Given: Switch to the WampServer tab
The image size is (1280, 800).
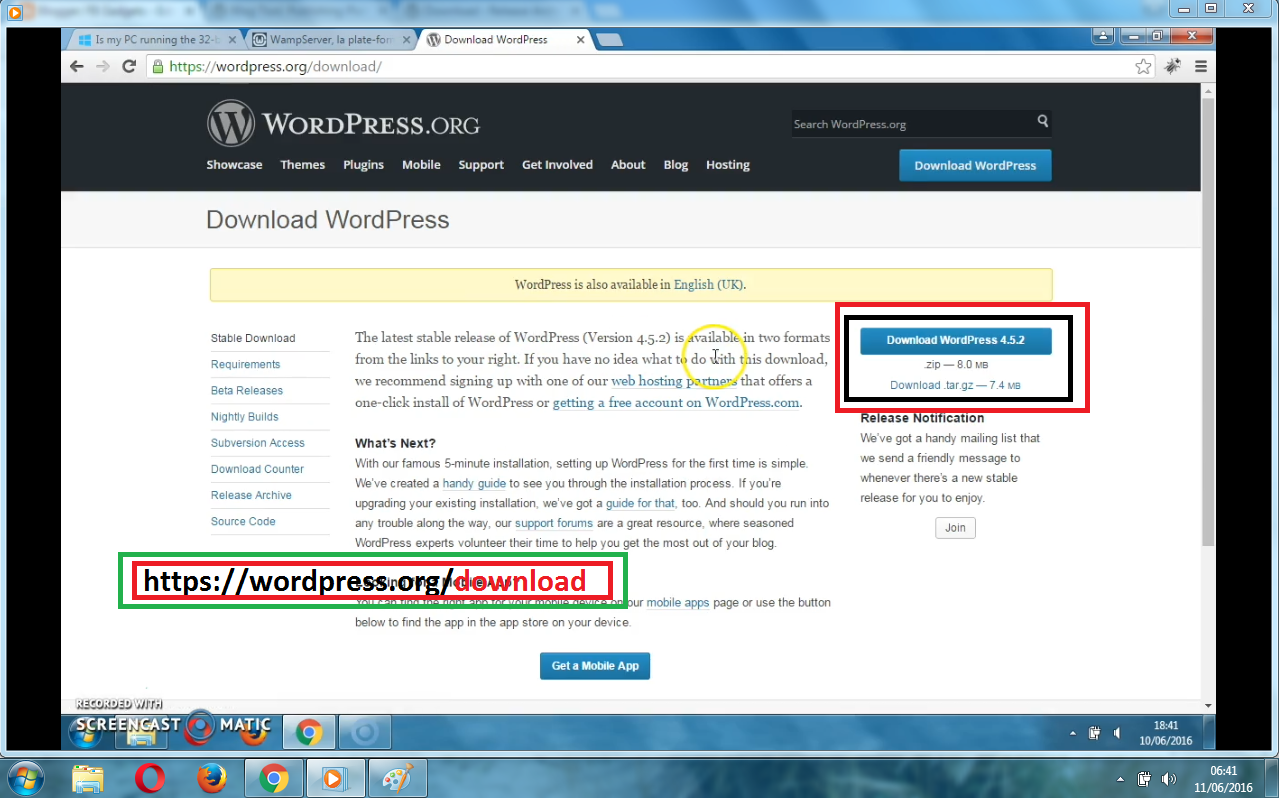Looking at the screenshot, I should [331, 40].
